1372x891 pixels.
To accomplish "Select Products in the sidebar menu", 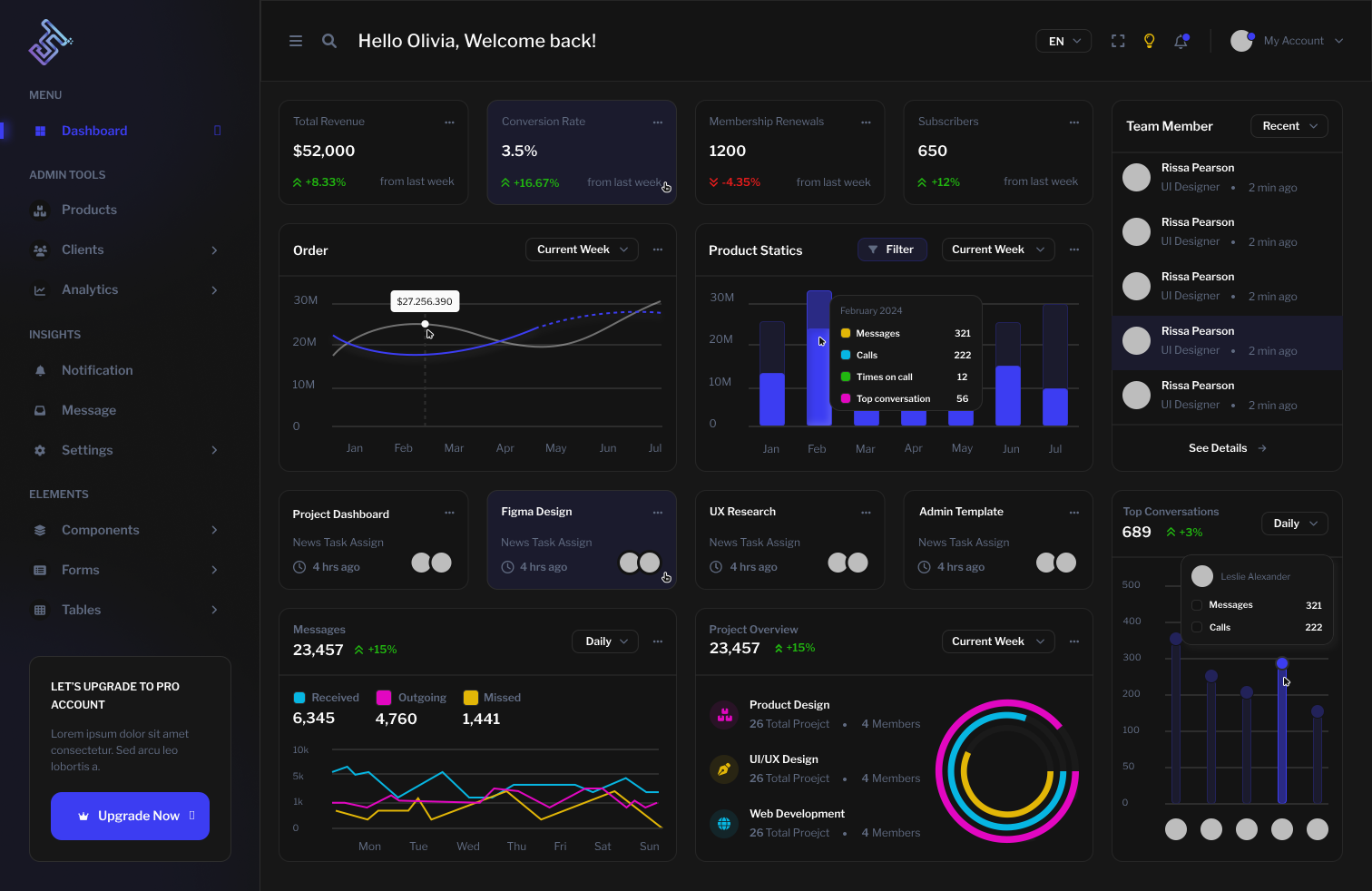I will click(x=89, y=210).
